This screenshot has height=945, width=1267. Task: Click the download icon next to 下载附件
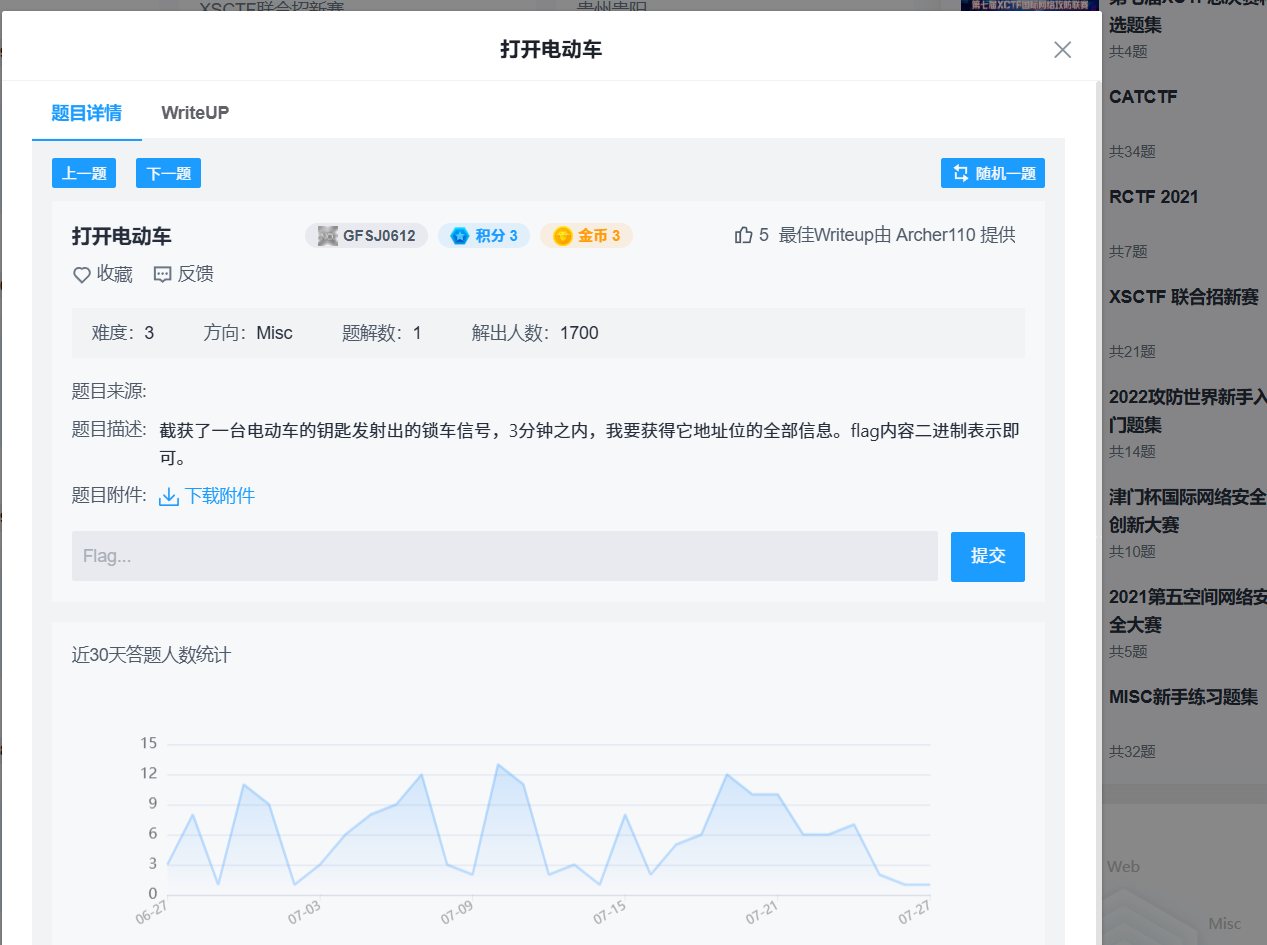point(169,495)
